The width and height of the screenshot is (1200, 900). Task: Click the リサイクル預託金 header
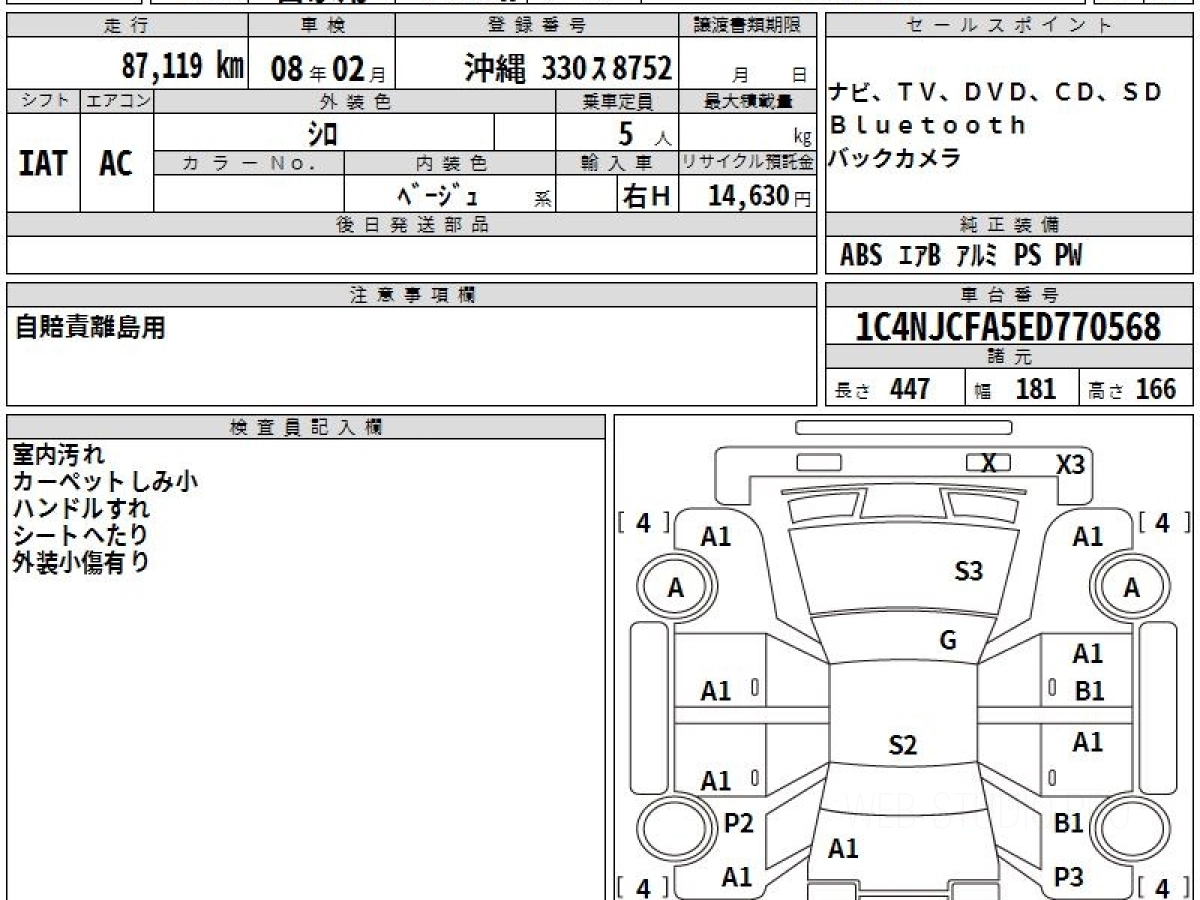[747, 163]
